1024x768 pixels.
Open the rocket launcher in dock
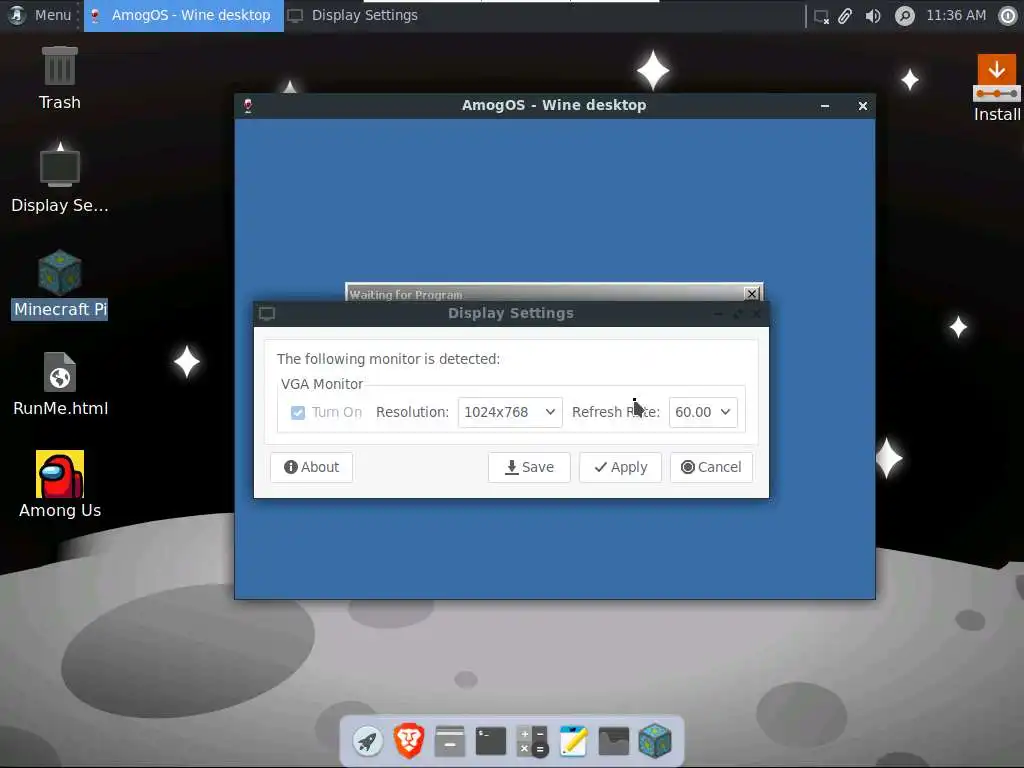(368, 741)
